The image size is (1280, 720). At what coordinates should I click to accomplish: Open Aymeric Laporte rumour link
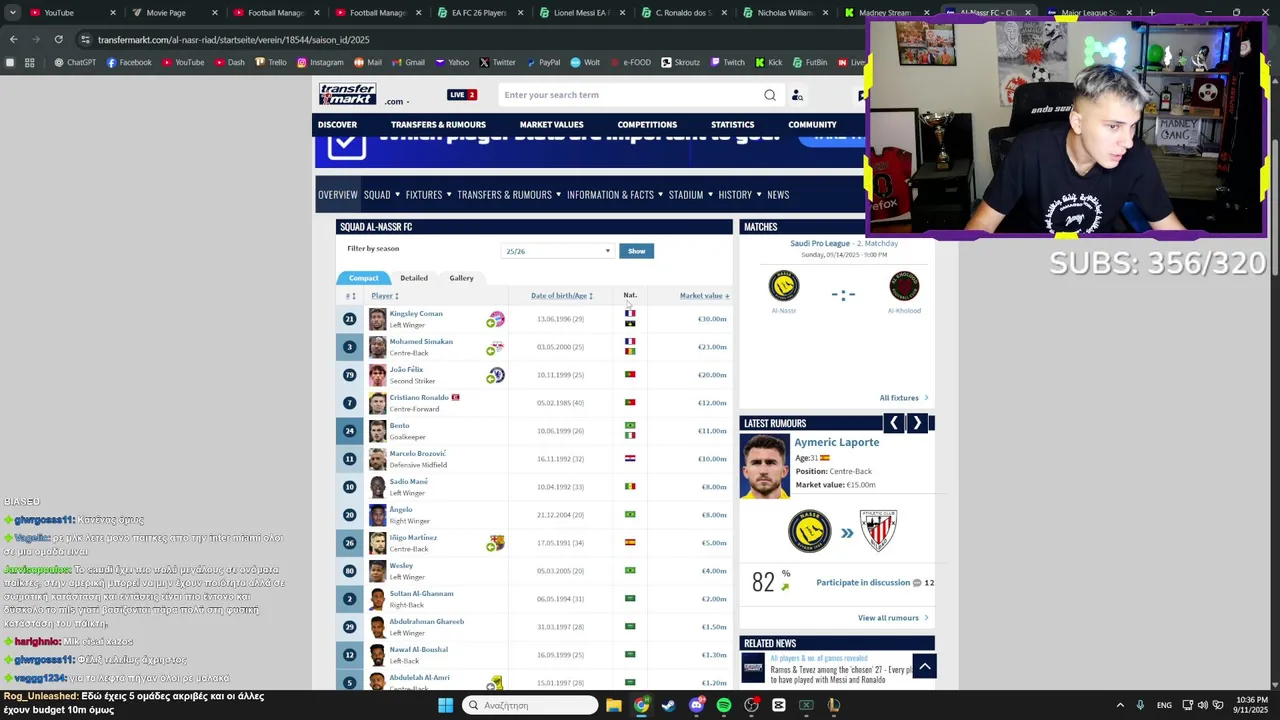pos(837,442)
